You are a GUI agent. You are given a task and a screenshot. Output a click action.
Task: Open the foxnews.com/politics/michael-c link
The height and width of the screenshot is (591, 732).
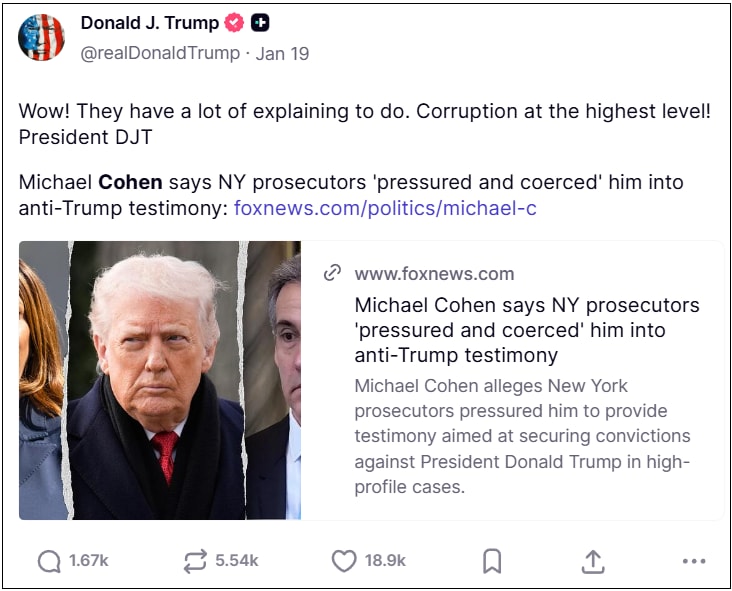click(385, 208)
